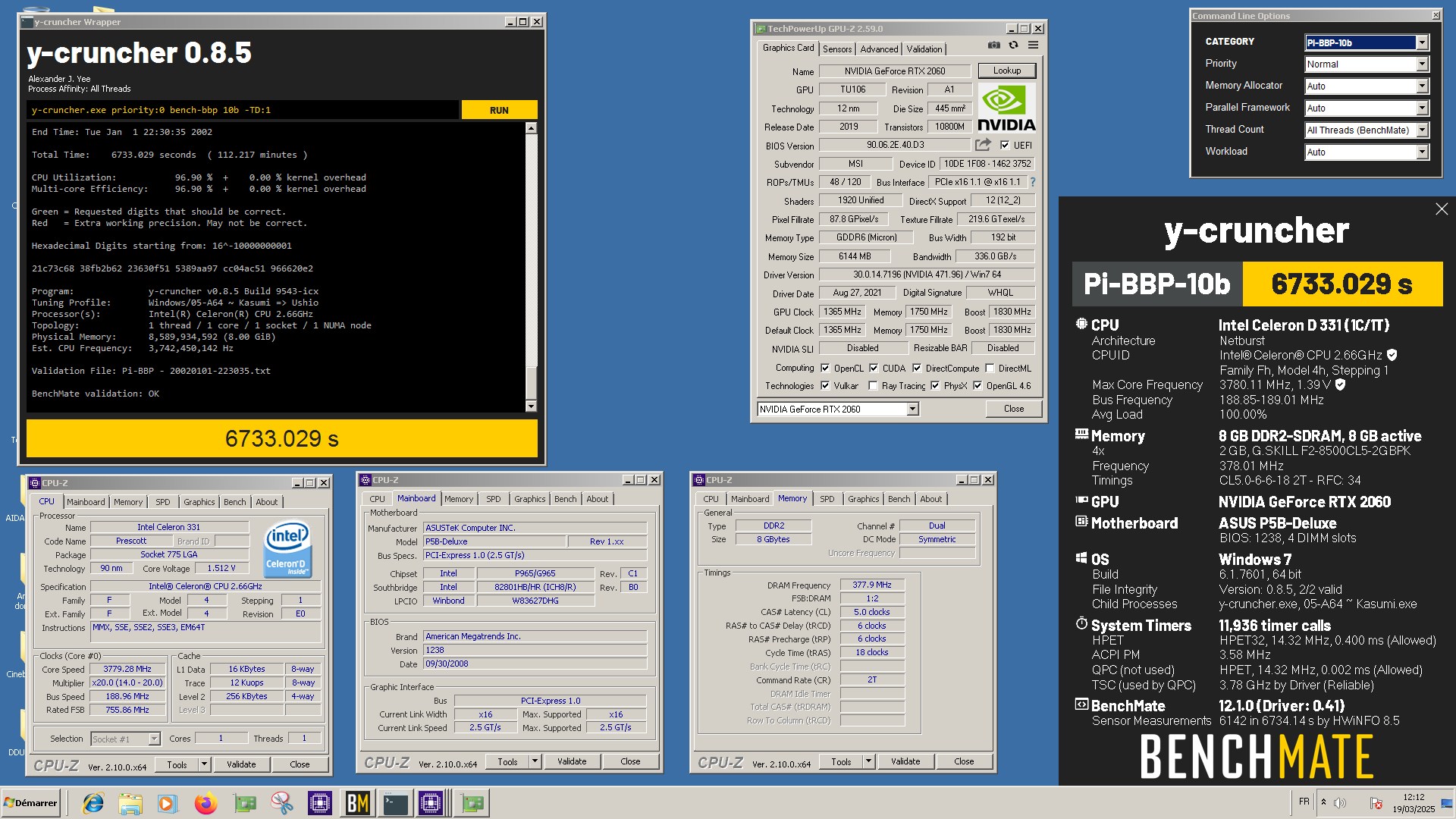The width and height of the screenshot is (1456, 819).
Task: Close the BenchMate result panel with the X
Action: [x=1442, y=209]
